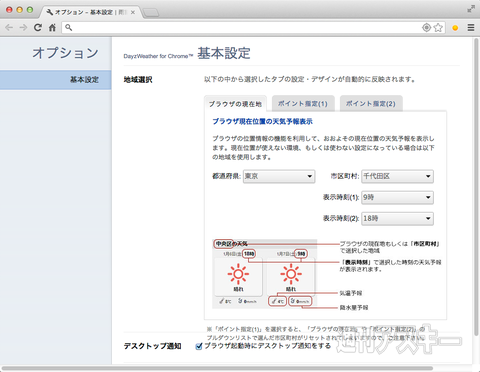Screen dimensions: 480x372
Task: Reload the page with refresh icon
Action: (x=38, y=27)
